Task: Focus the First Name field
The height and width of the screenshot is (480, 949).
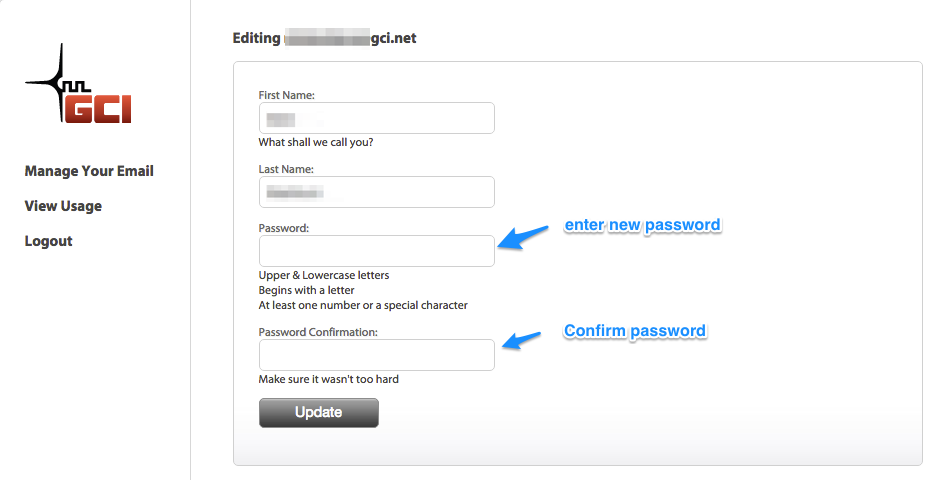Action: (x=376, y=118)
